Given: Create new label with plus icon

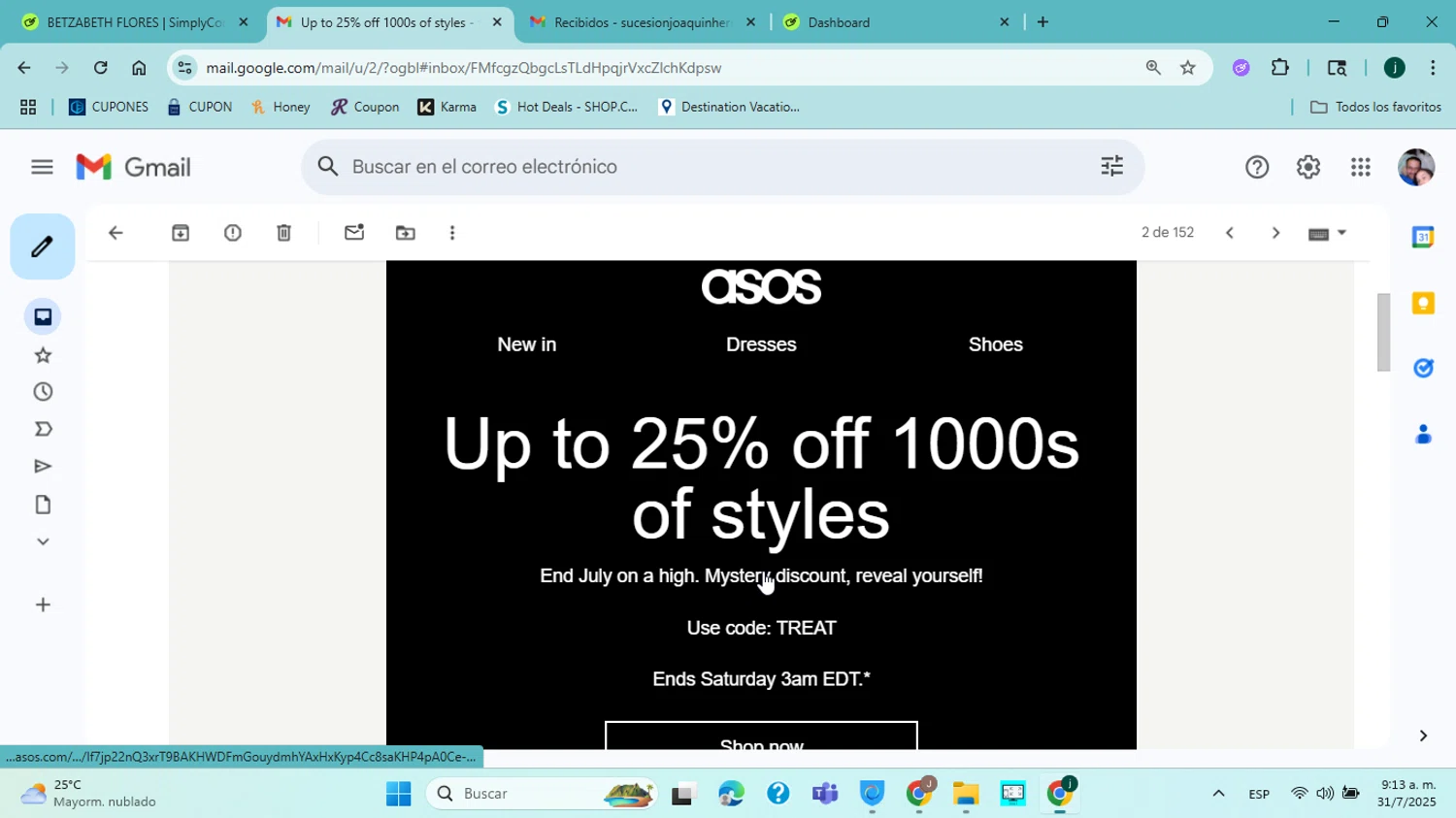Looking at the screenshot, I should 43,605.
